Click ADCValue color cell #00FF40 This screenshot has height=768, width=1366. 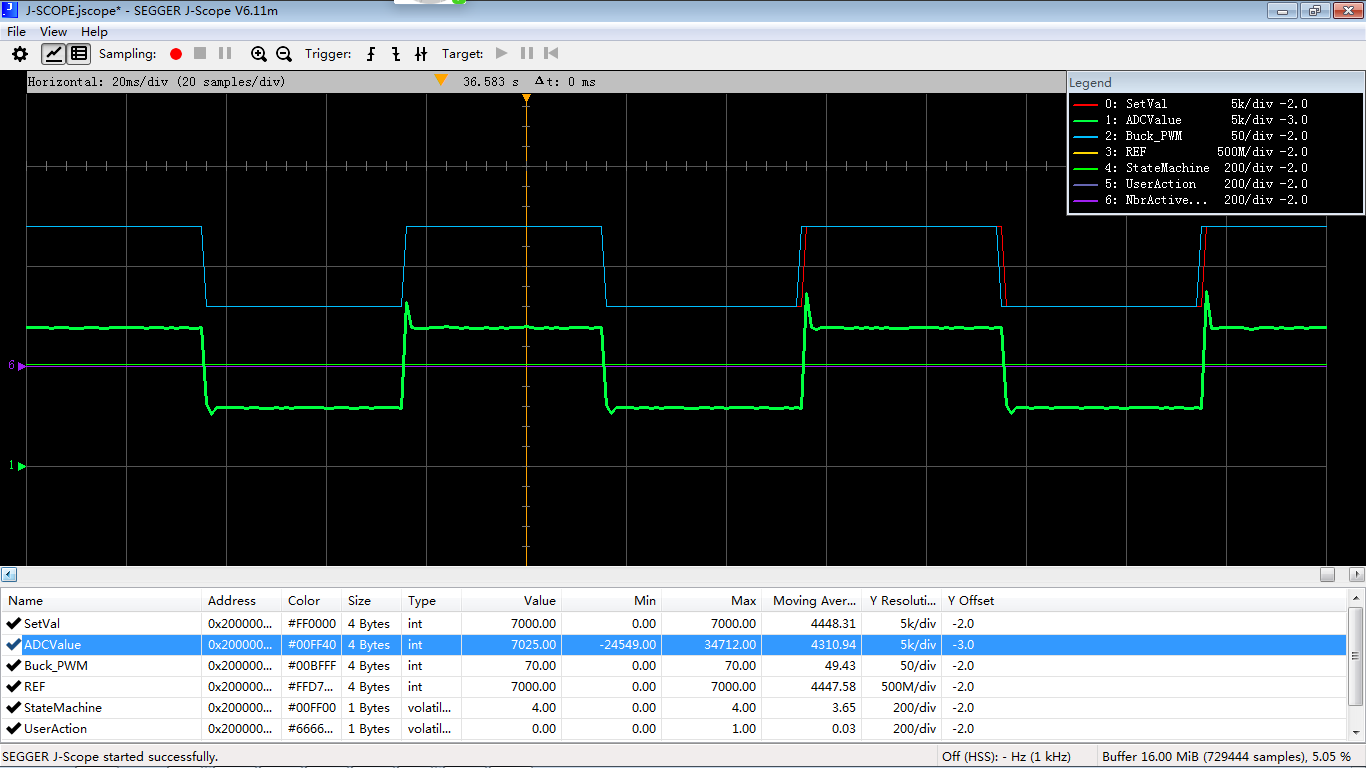click(x=312, y=644)
